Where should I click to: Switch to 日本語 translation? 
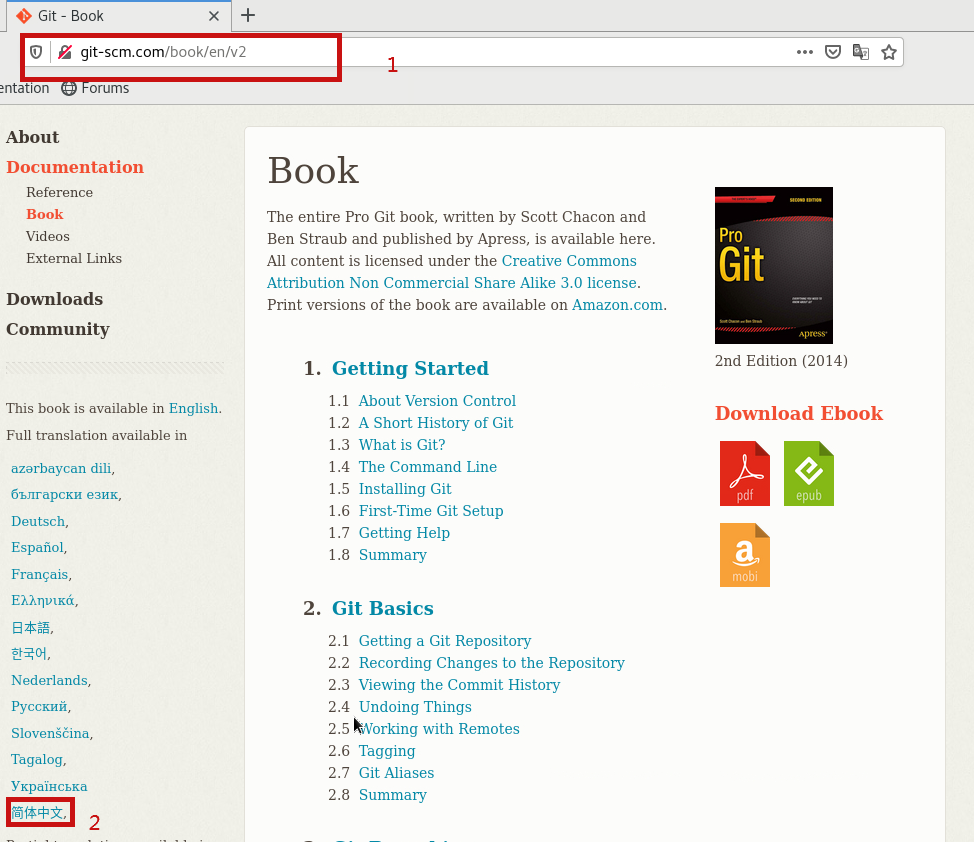30,628
